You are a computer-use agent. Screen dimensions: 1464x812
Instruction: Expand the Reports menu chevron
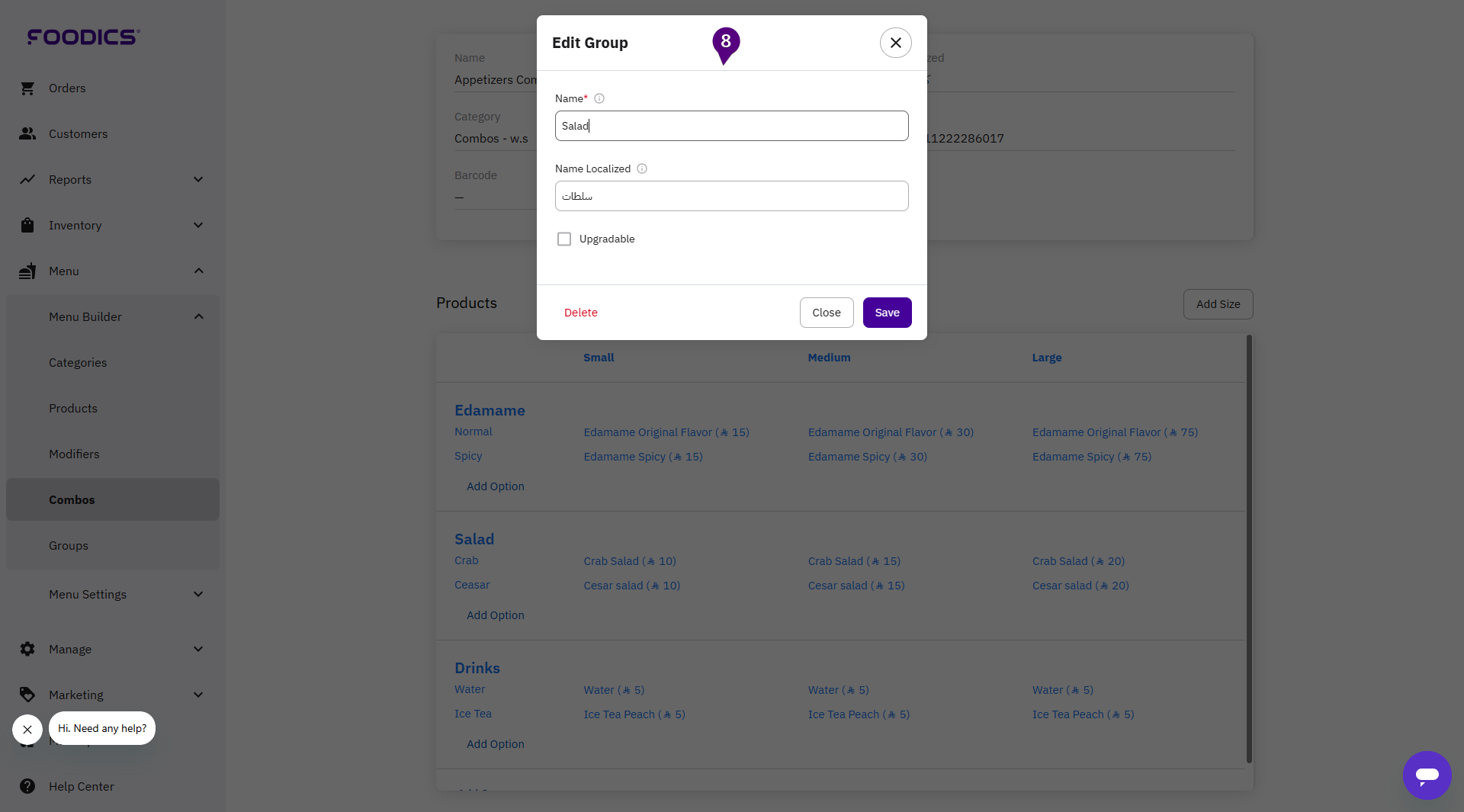(198, 180)
